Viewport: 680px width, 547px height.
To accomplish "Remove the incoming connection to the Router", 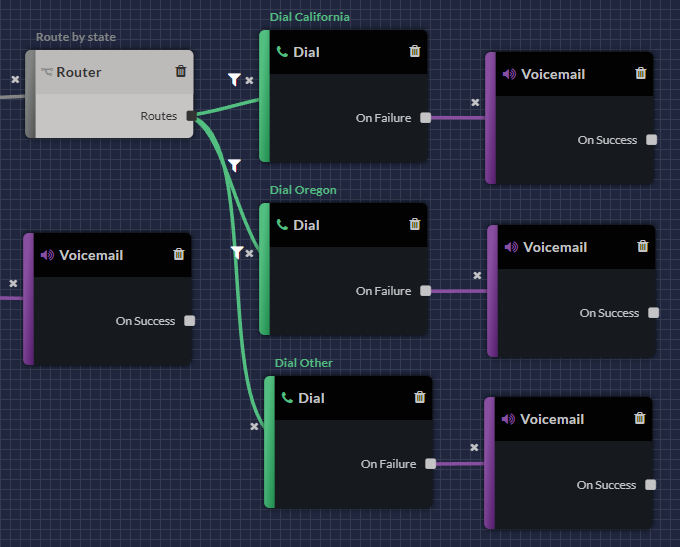I will tap(15, 79).
